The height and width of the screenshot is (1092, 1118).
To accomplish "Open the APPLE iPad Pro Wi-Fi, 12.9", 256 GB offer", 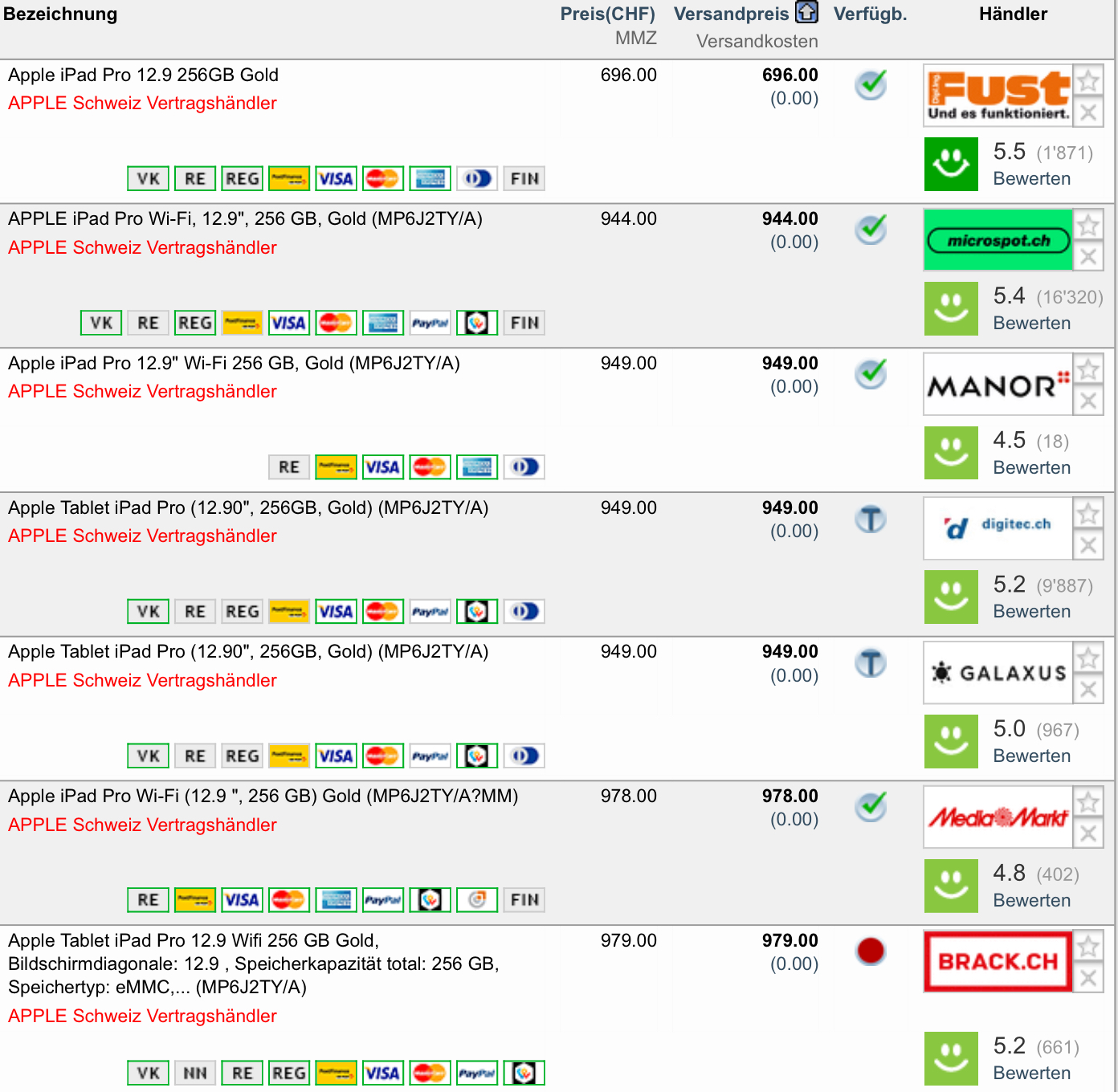I will (245, 218).
